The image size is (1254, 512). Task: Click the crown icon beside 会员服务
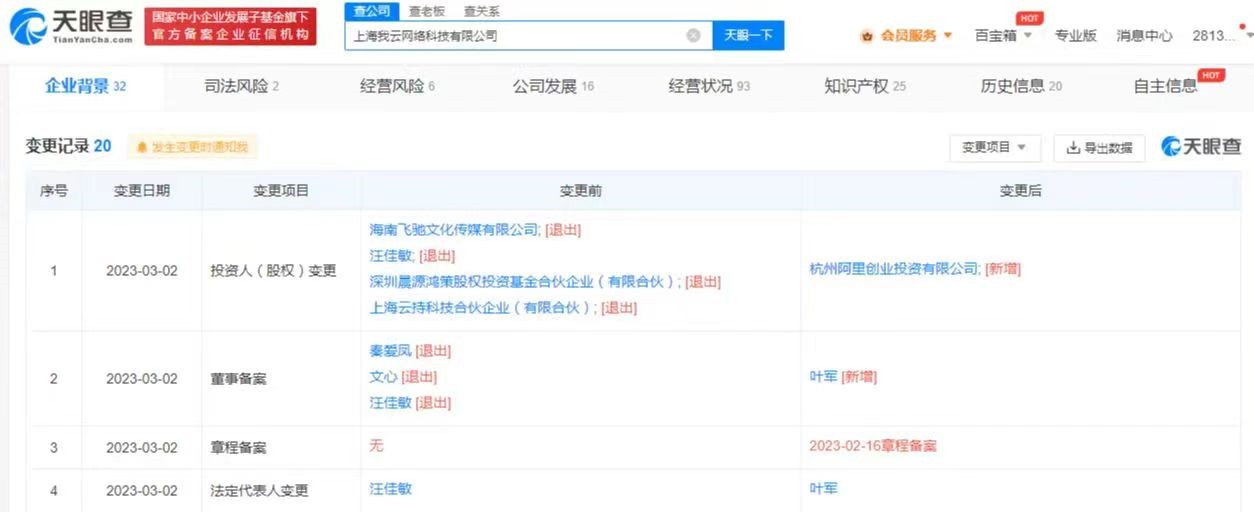[867, 36]
